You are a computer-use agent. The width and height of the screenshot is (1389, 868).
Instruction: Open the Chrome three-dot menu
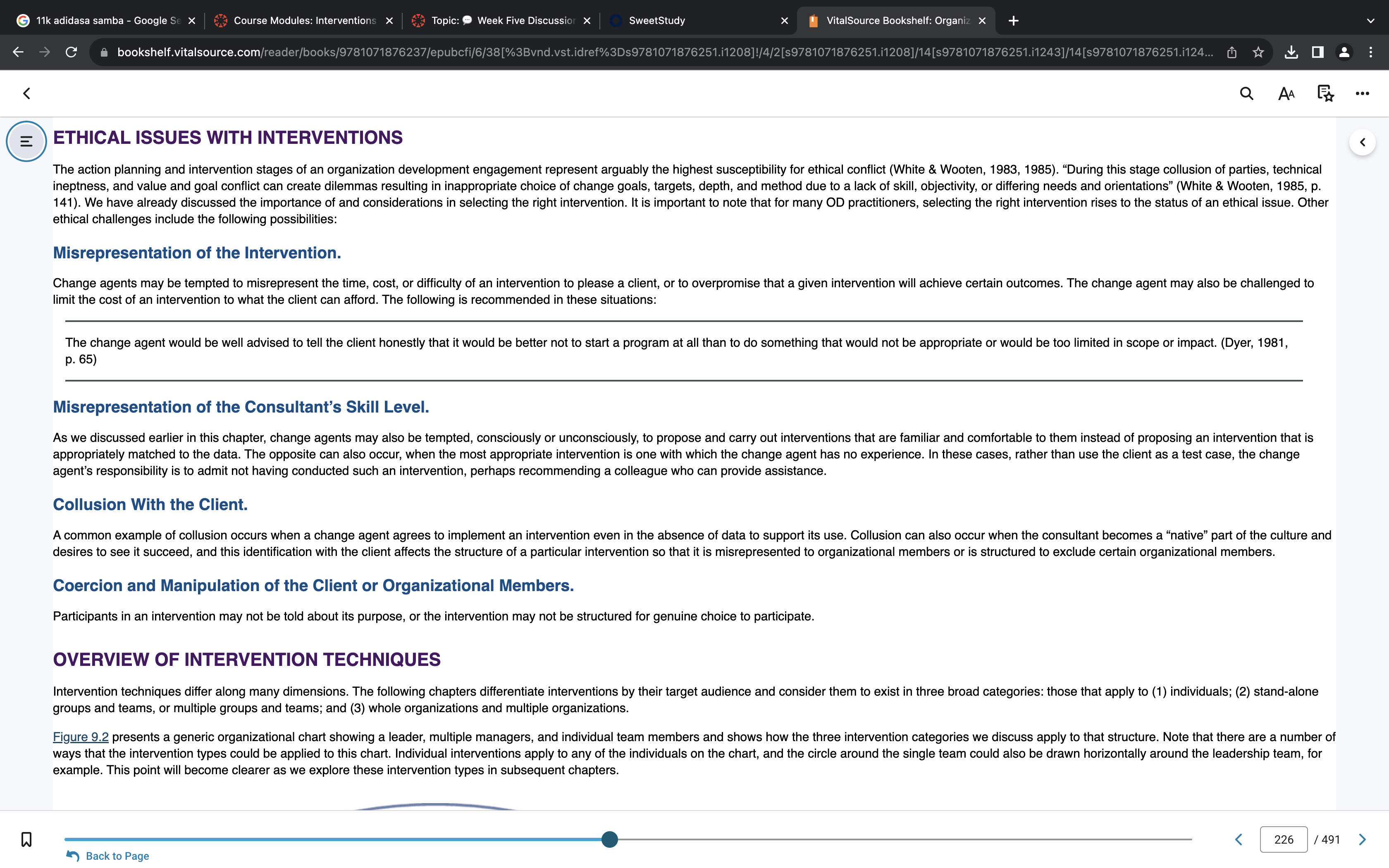click(x=1371, y=52)
